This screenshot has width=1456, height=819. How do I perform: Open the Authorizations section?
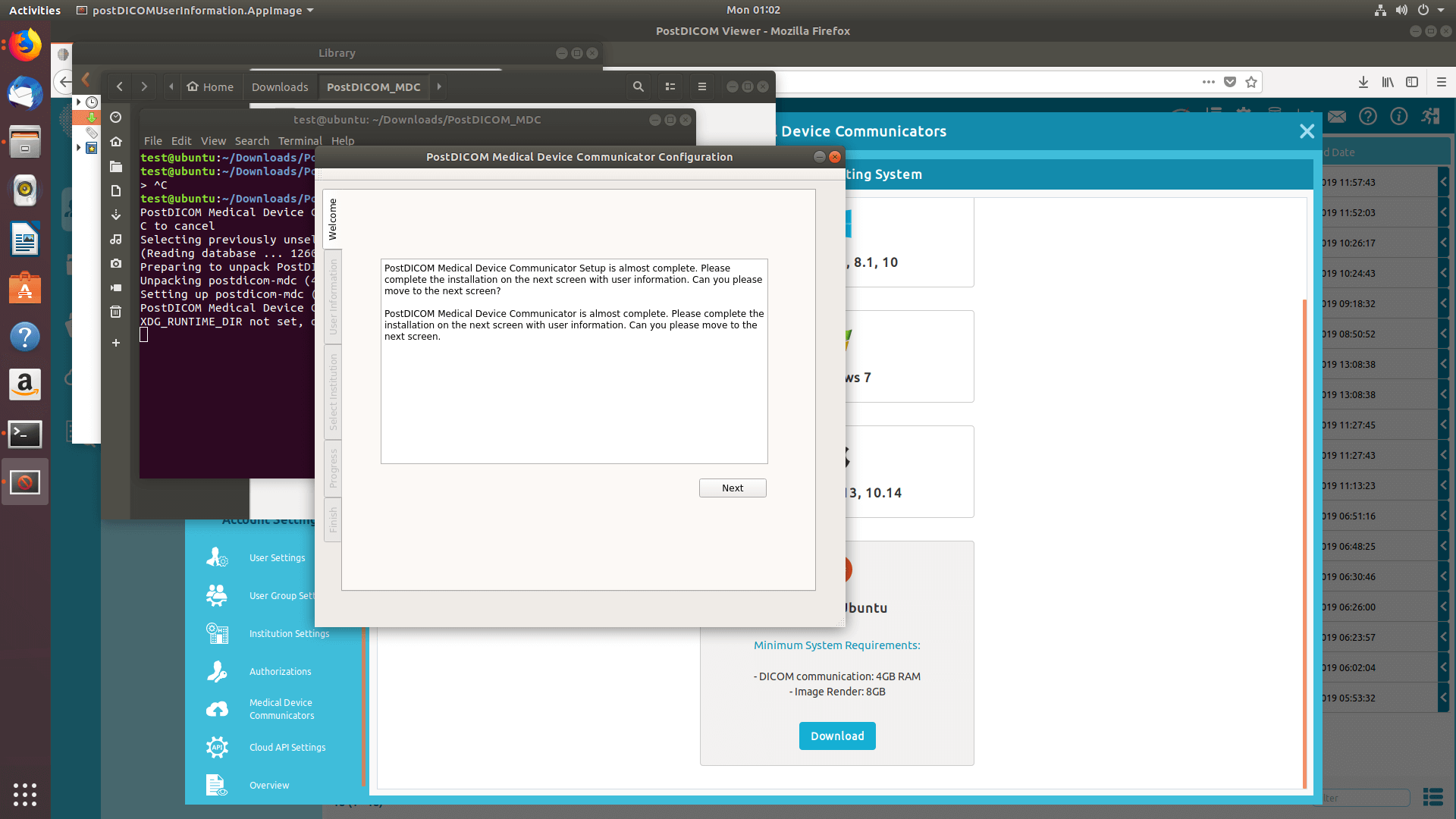[280, 671]
